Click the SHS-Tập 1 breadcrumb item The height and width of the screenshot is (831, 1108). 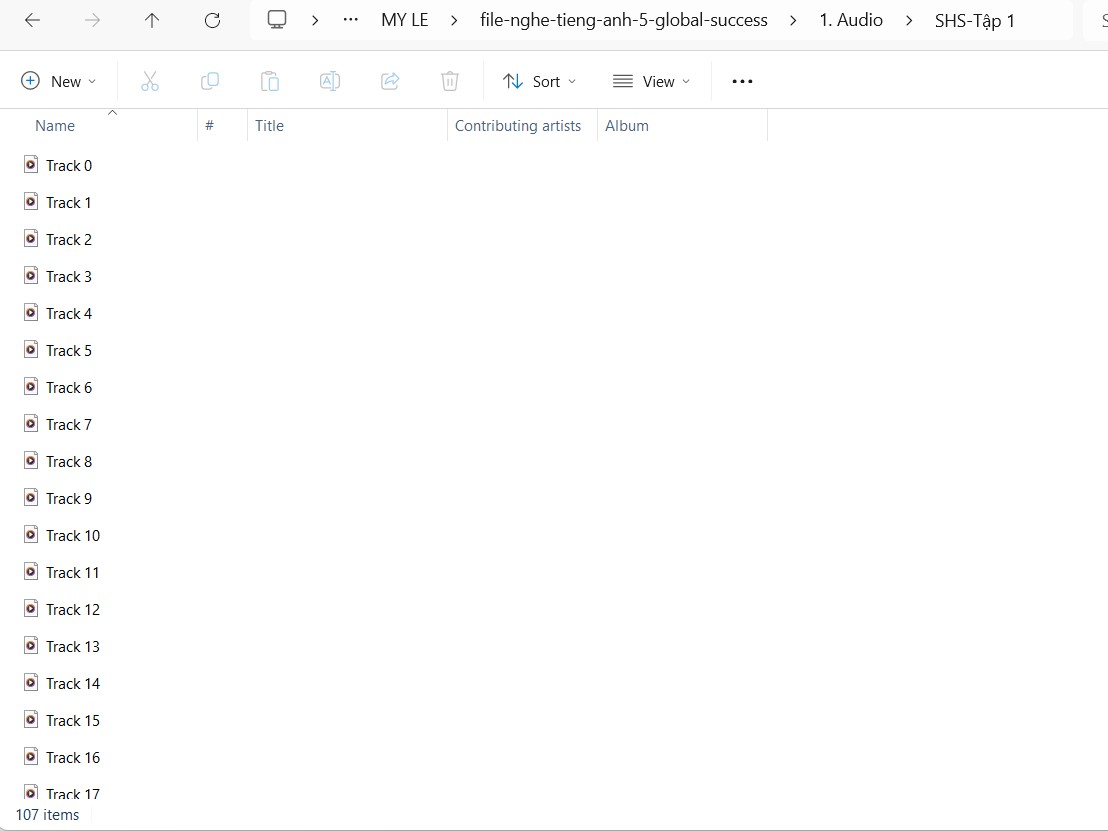pyautogui.click(x=975, y=20)
